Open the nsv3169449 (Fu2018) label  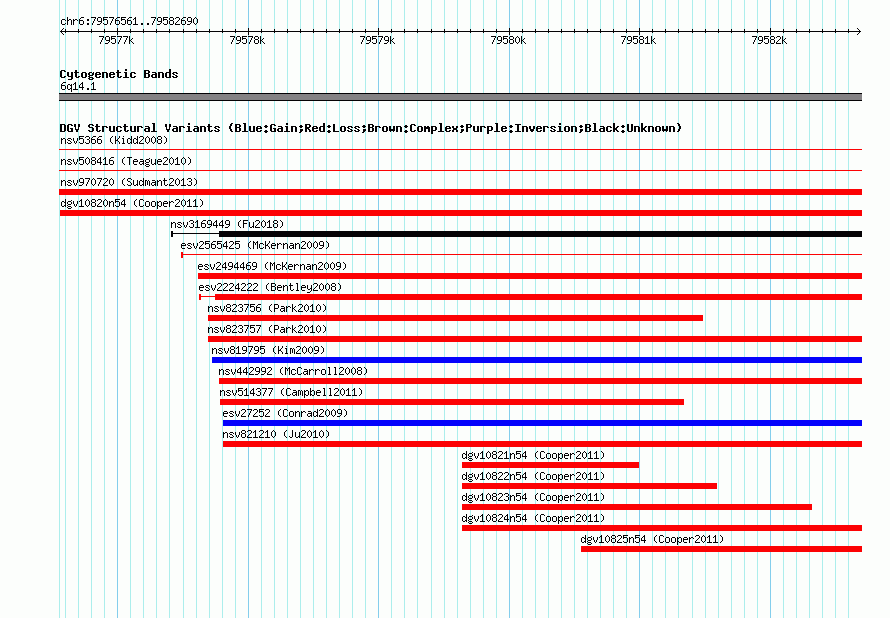227,224
